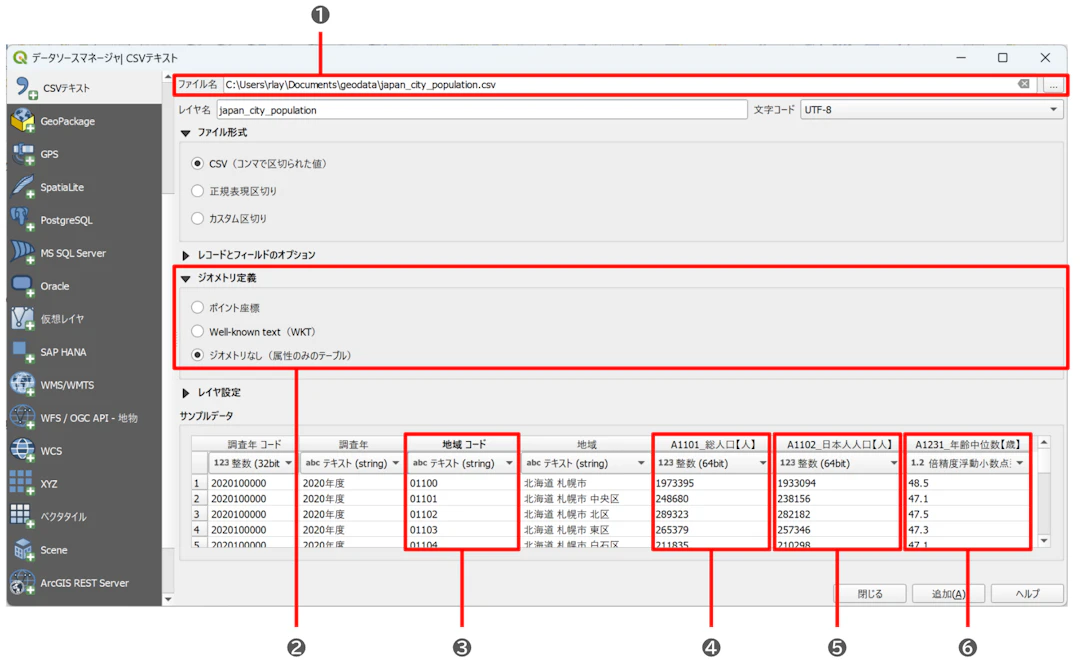The height and width of the screenshot is (666, 1080).
Task: Click the cell 48.5
Action: tap(967, 483)
